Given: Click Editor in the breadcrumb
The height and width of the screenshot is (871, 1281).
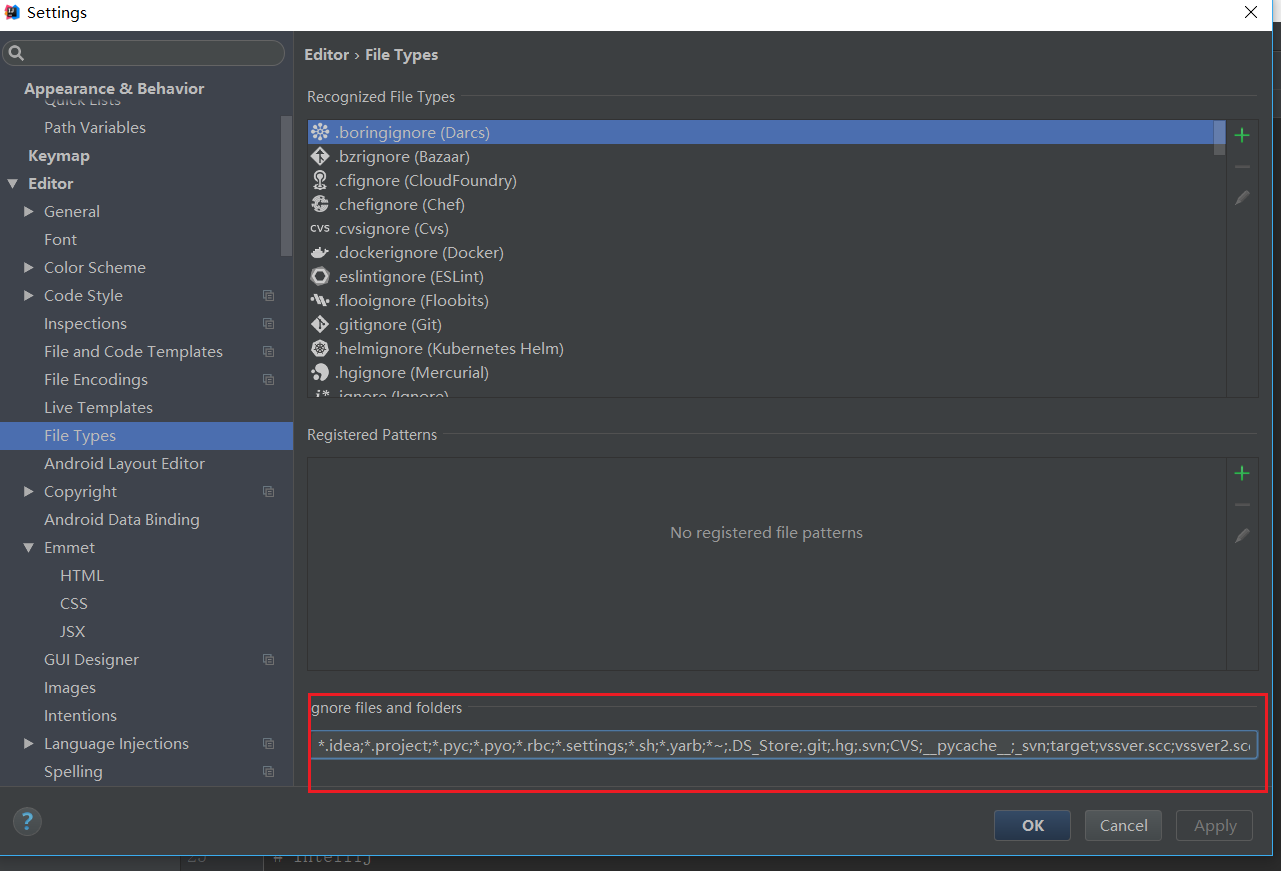Looking at the screenshot, I should (x=327, y=55).
